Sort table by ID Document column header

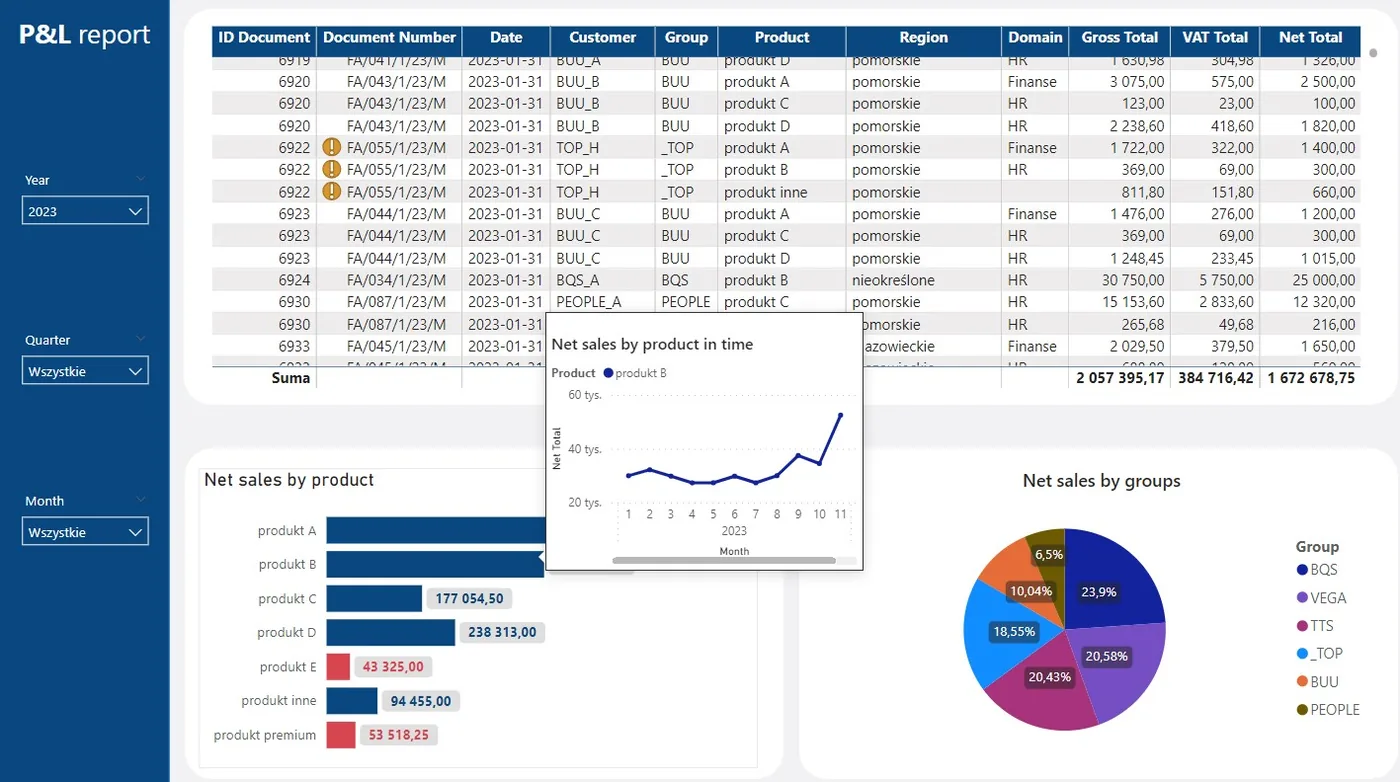coord(264,38)
